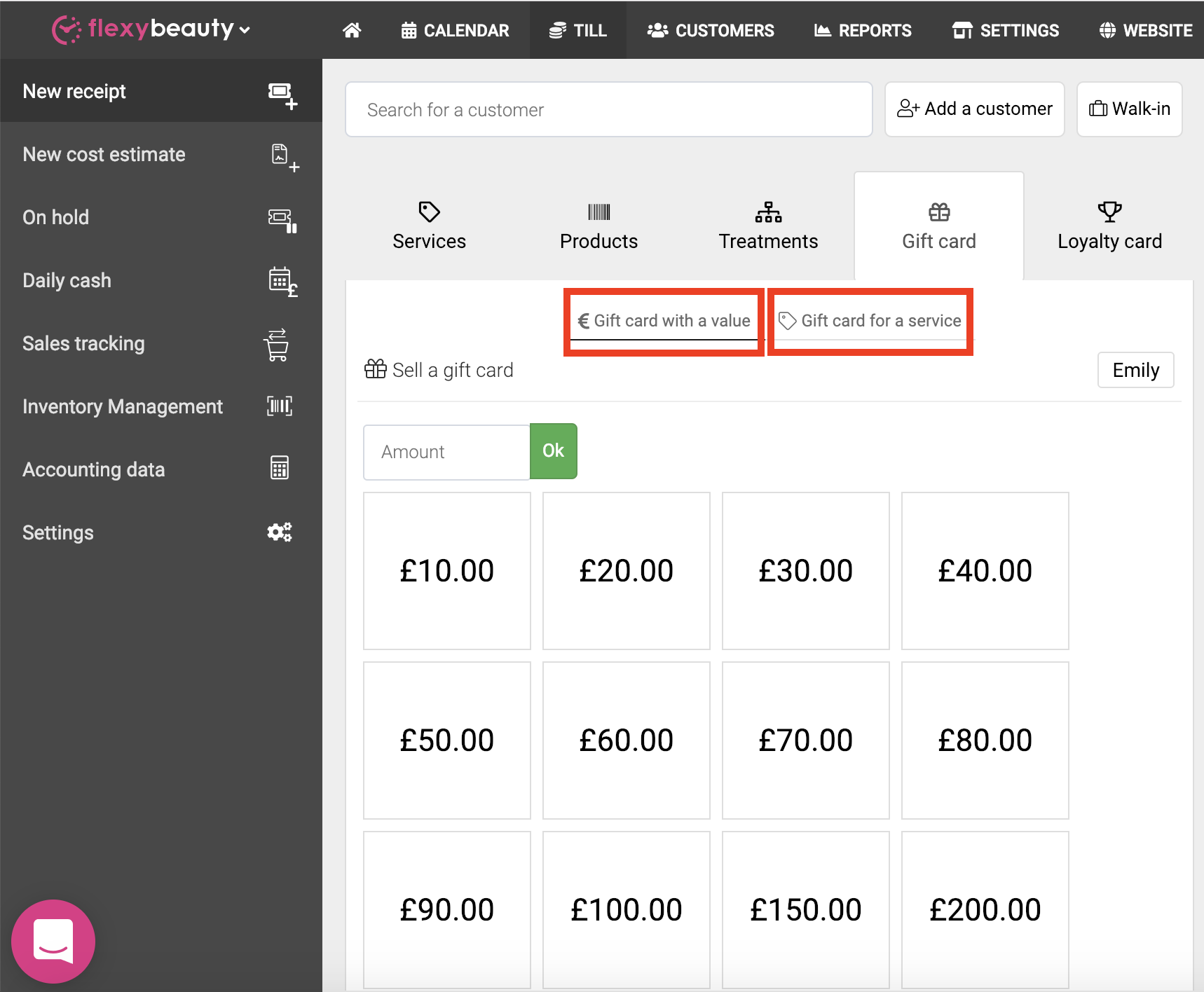Select Gift card with a value sub-tab
This screenshot has width=1204, height=992.
click(x=664, y=321)
